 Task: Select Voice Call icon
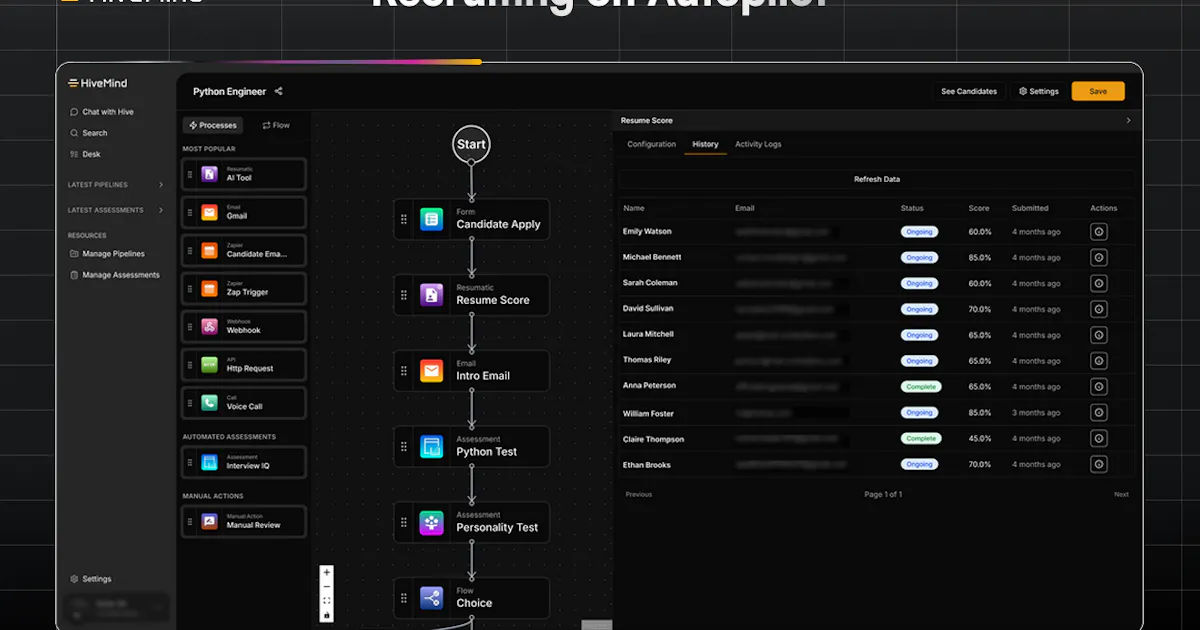[209, 402]
